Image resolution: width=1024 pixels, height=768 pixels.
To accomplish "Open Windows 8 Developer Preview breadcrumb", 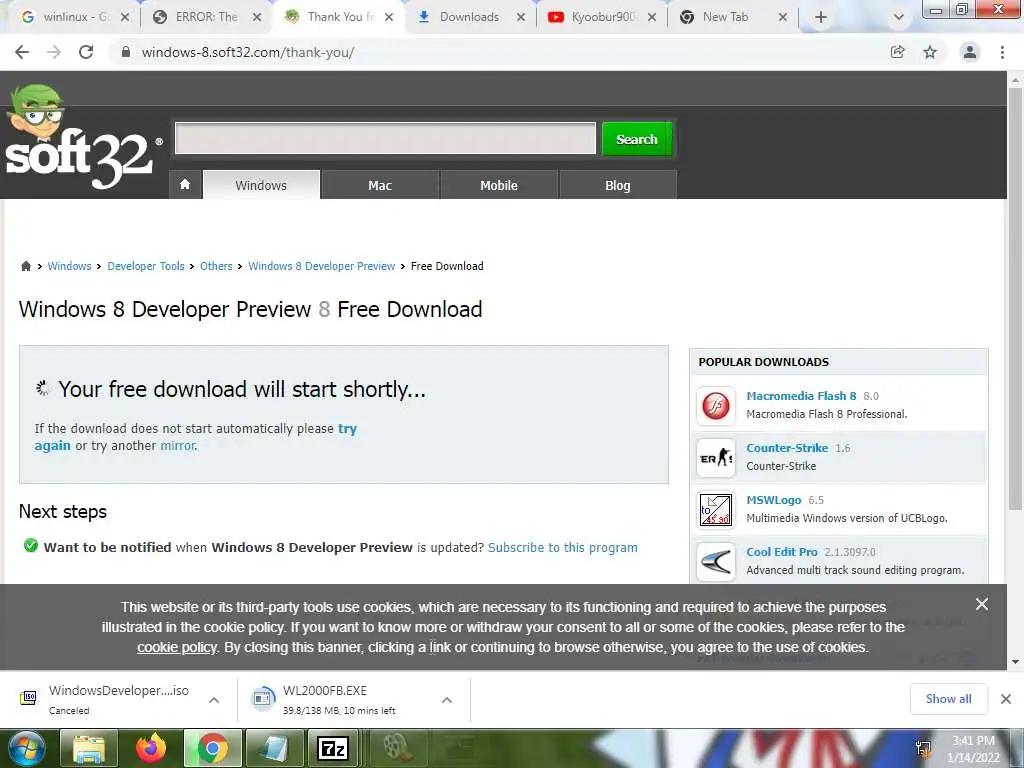I will [x=321, y=266].
